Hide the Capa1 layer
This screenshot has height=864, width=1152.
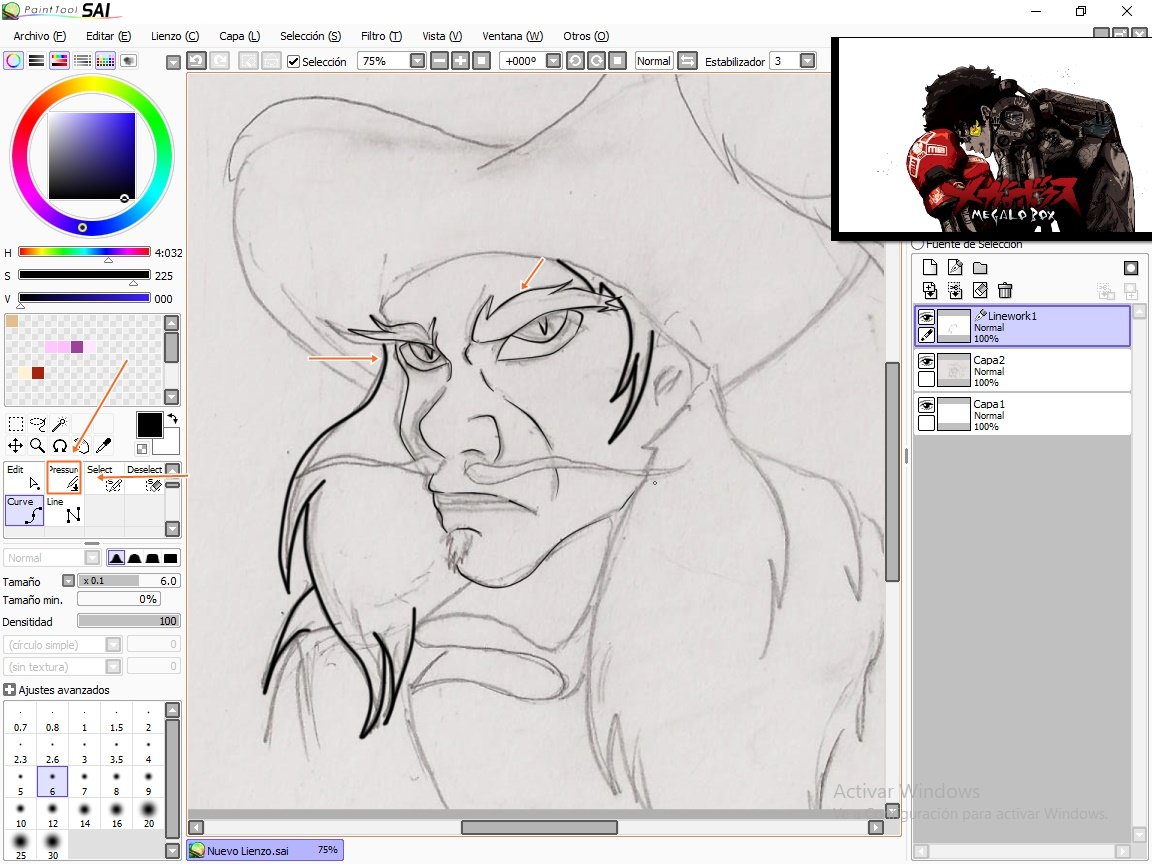pos(926,405)
